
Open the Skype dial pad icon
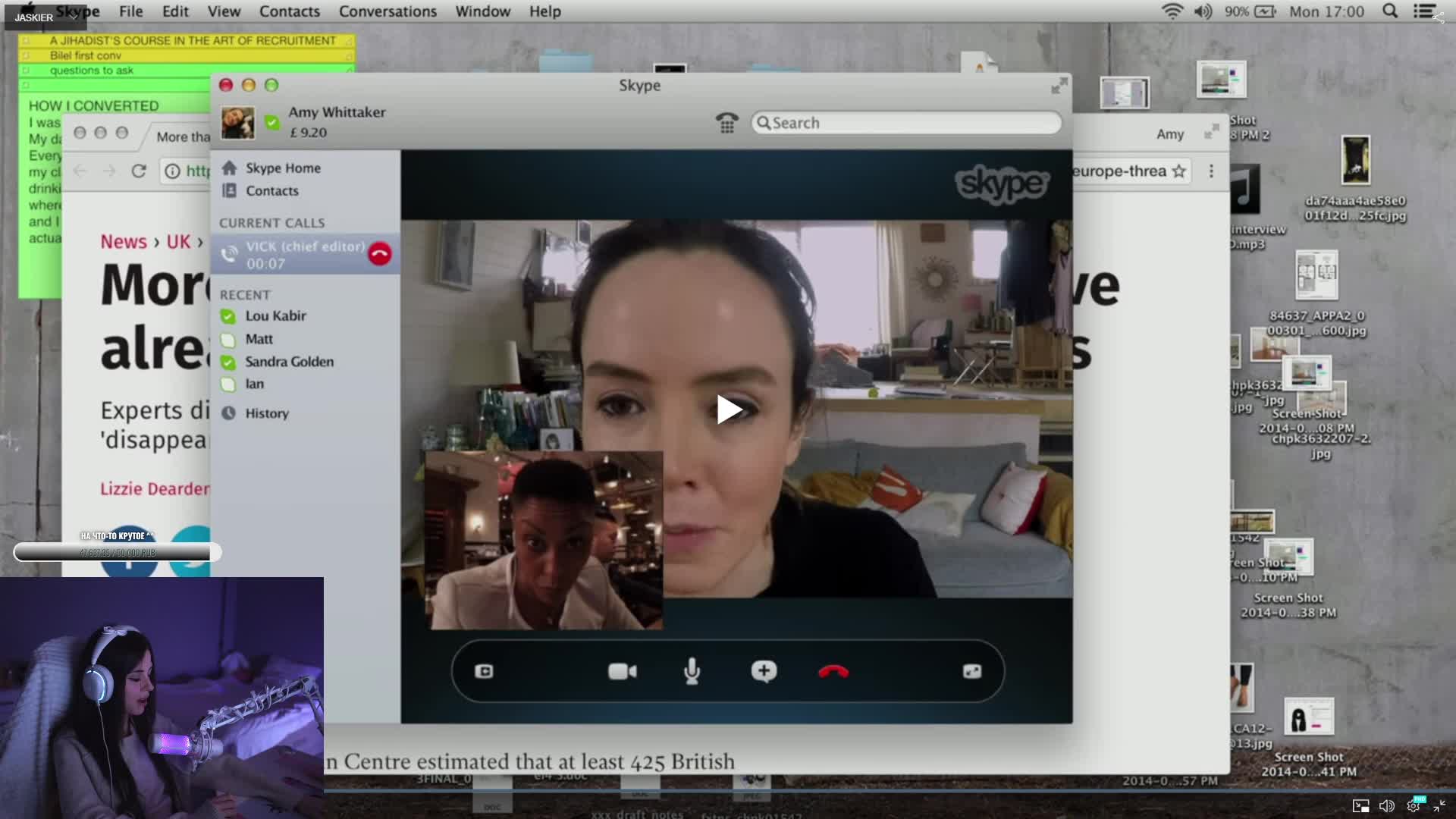(726, 123)
